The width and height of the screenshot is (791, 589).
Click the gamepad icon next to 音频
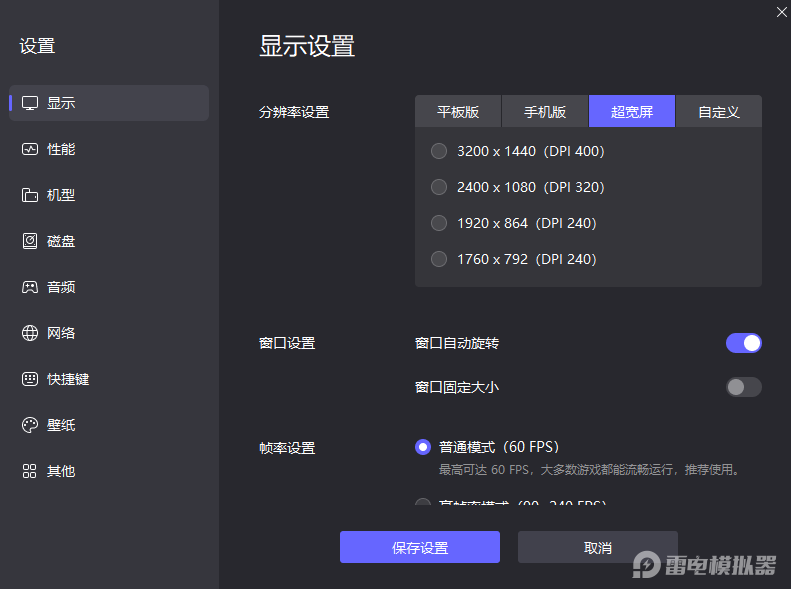[30, 287]
